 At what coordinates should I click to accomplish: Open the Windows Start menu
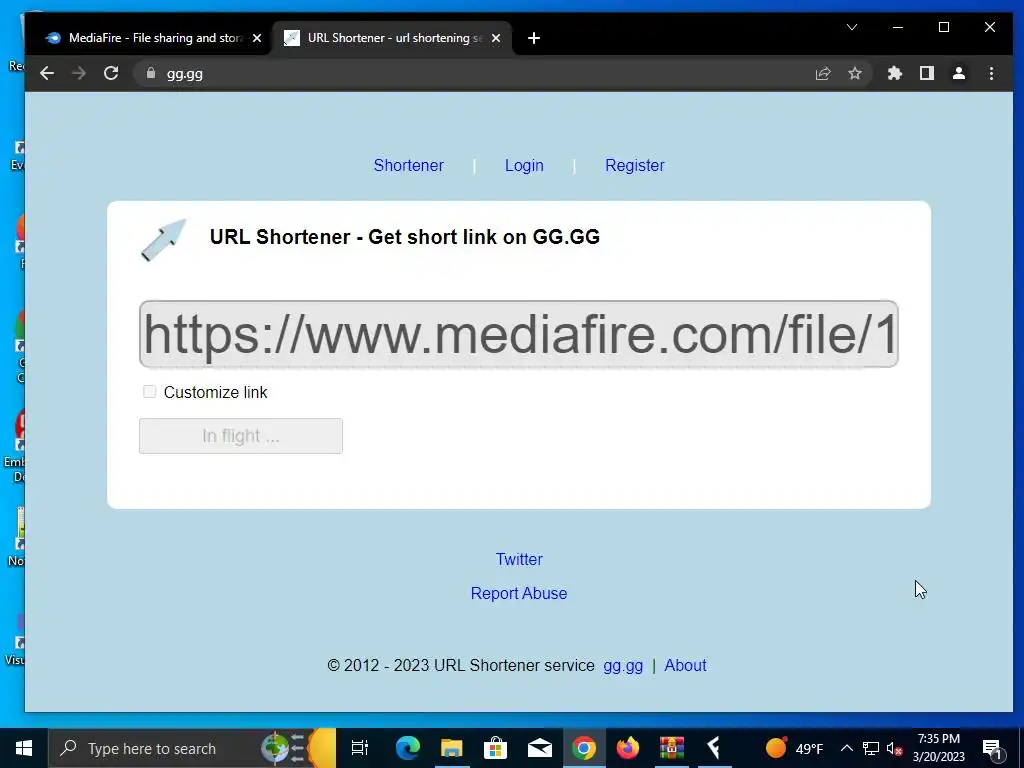pos(24,748)
